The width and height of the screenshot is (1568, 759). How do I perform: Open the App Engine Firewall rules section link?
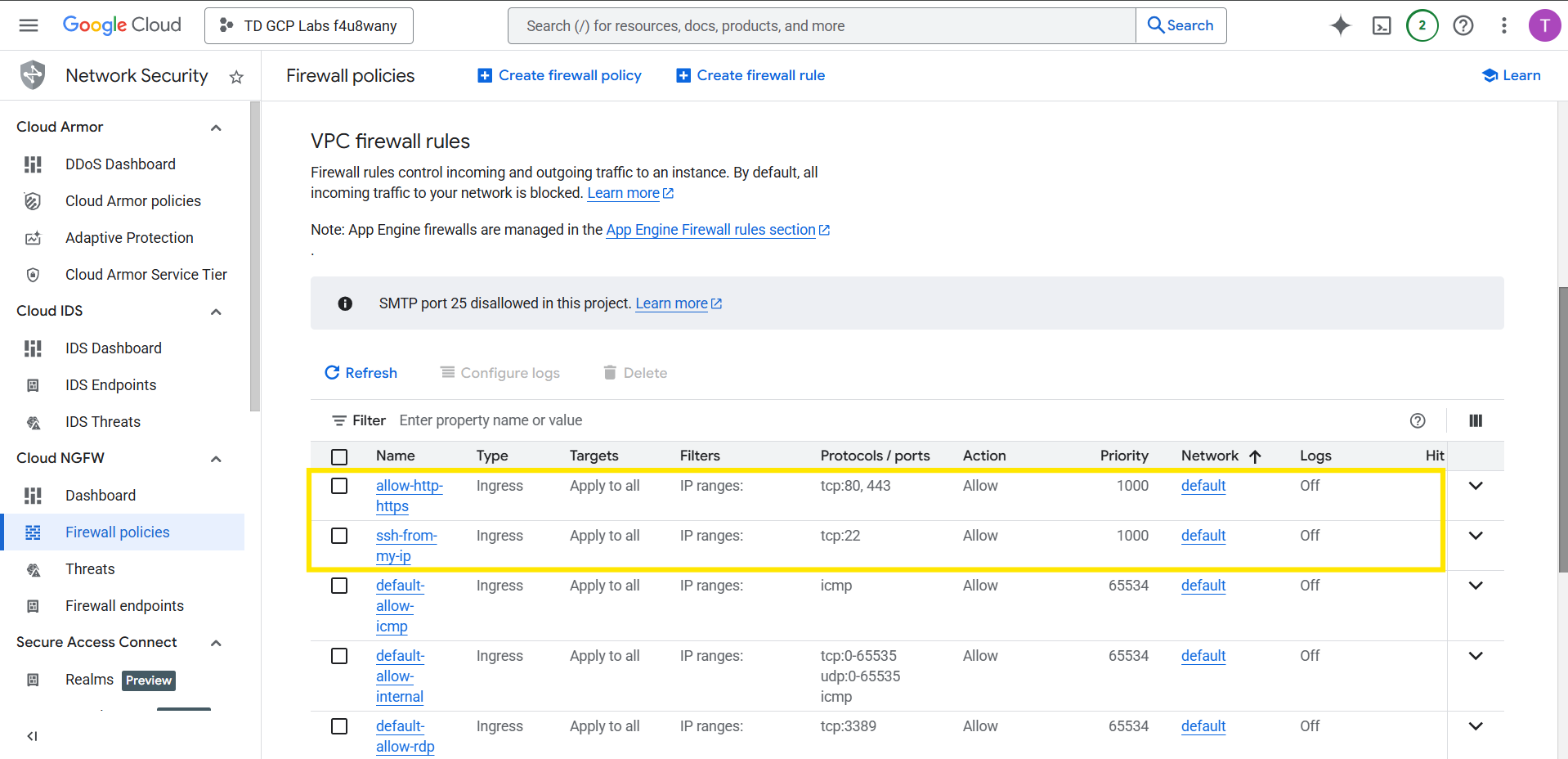click(710, 230)
